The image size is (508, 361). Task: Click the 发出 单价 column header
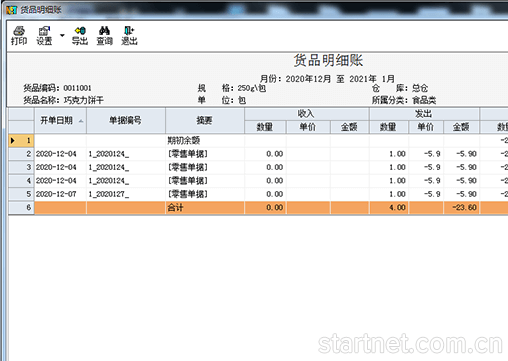(x=426, y=127)
